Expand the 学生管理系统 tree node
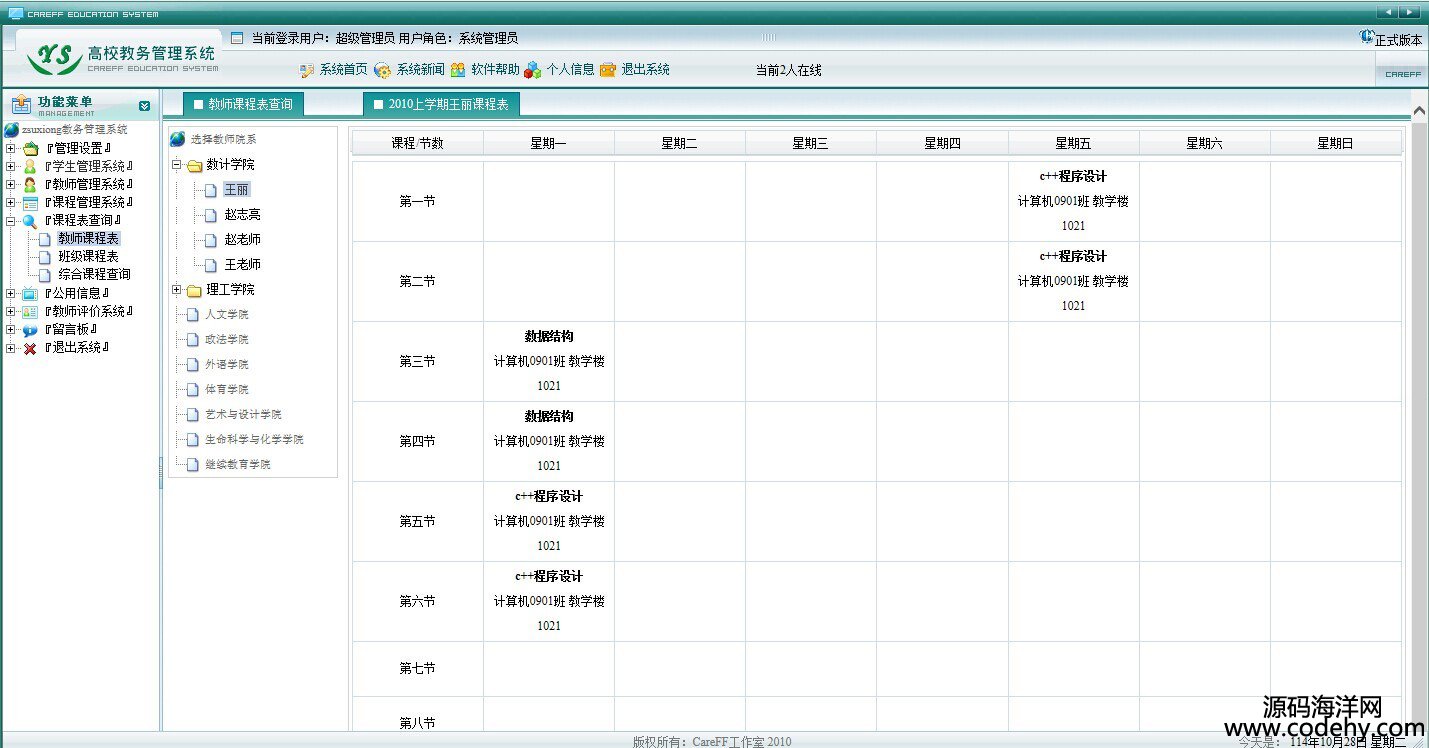The image size is (1429, 748). (x=10, y=167)
